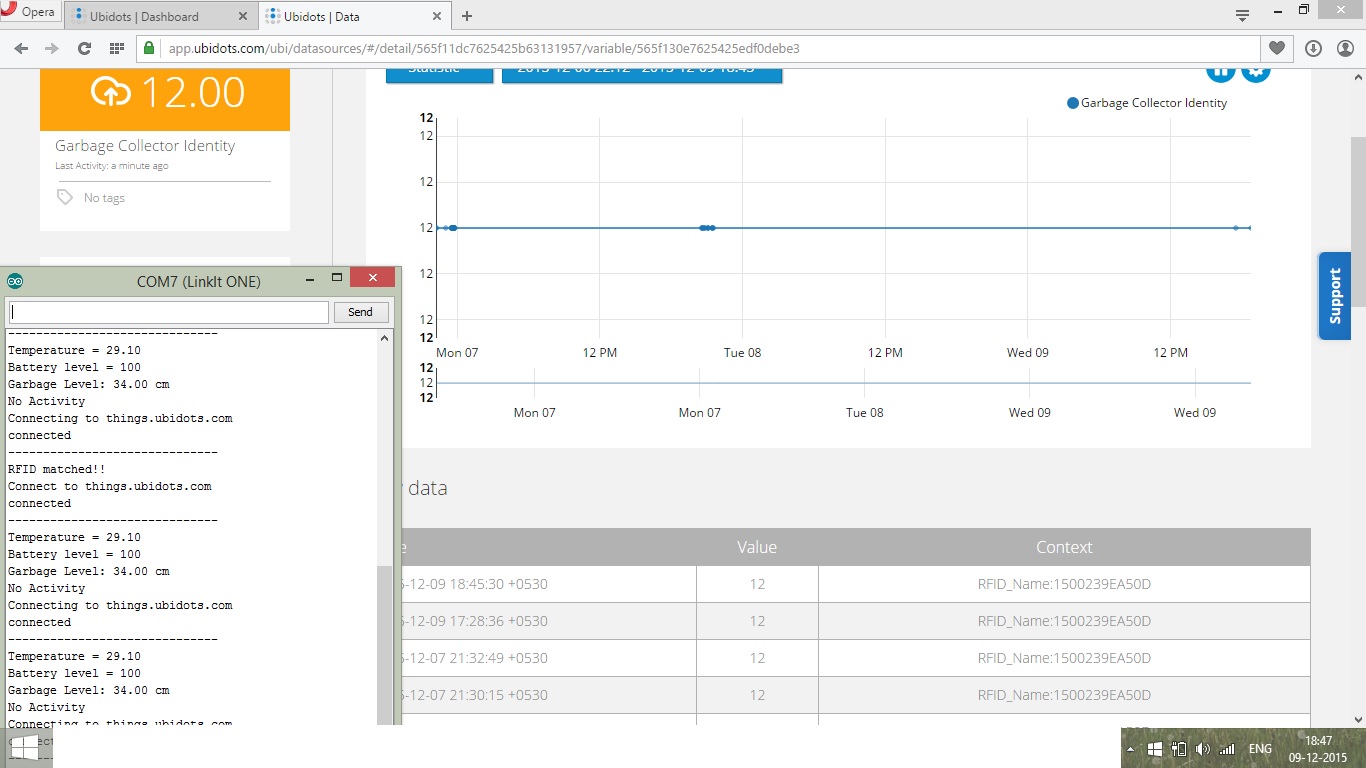Click the page scrollbar down arrow
The height and width of the screenshot is (768, 1366).
click(1357, 719)
